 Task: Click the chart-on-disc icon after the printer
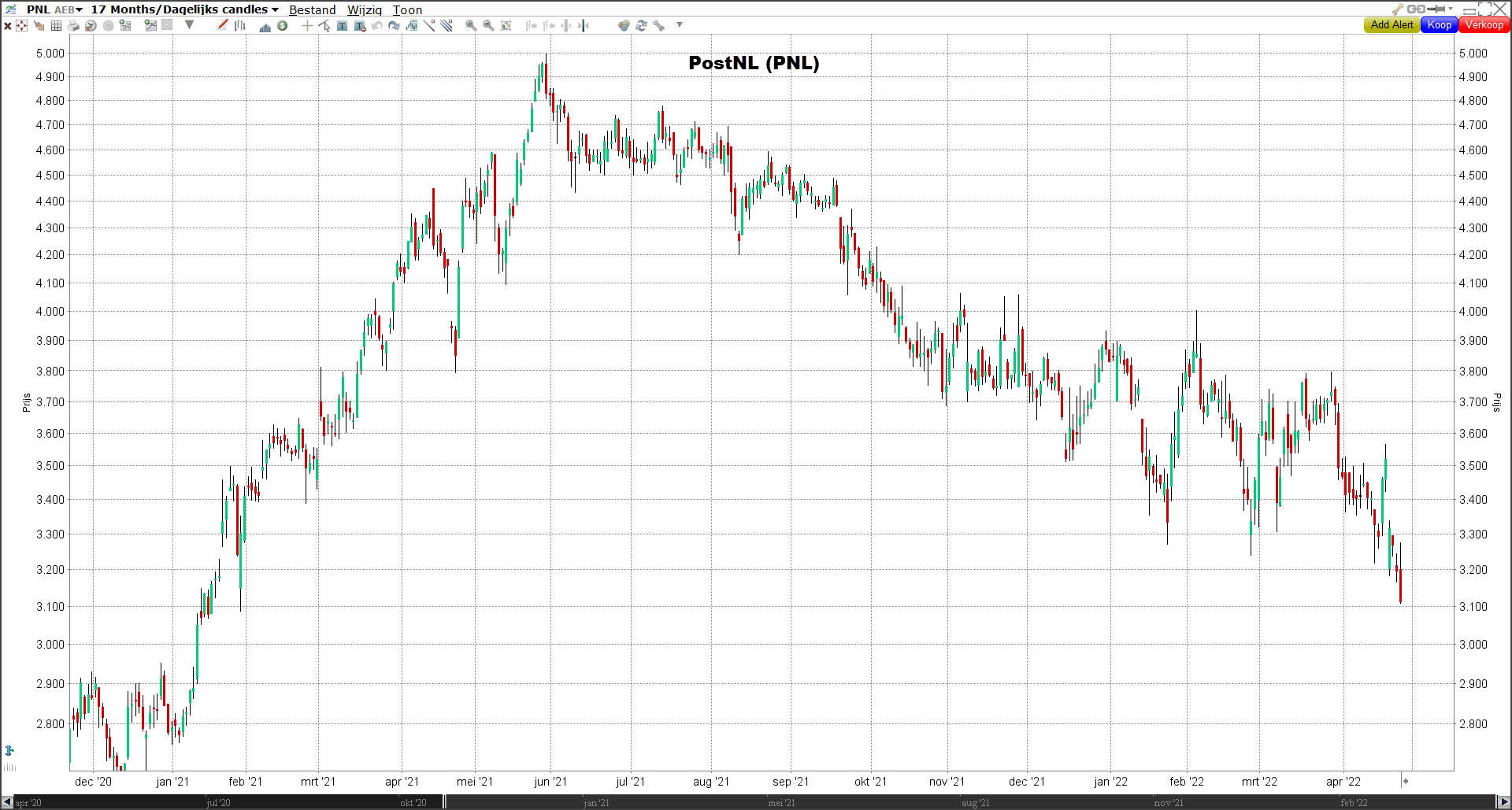[x=91, y=25]
